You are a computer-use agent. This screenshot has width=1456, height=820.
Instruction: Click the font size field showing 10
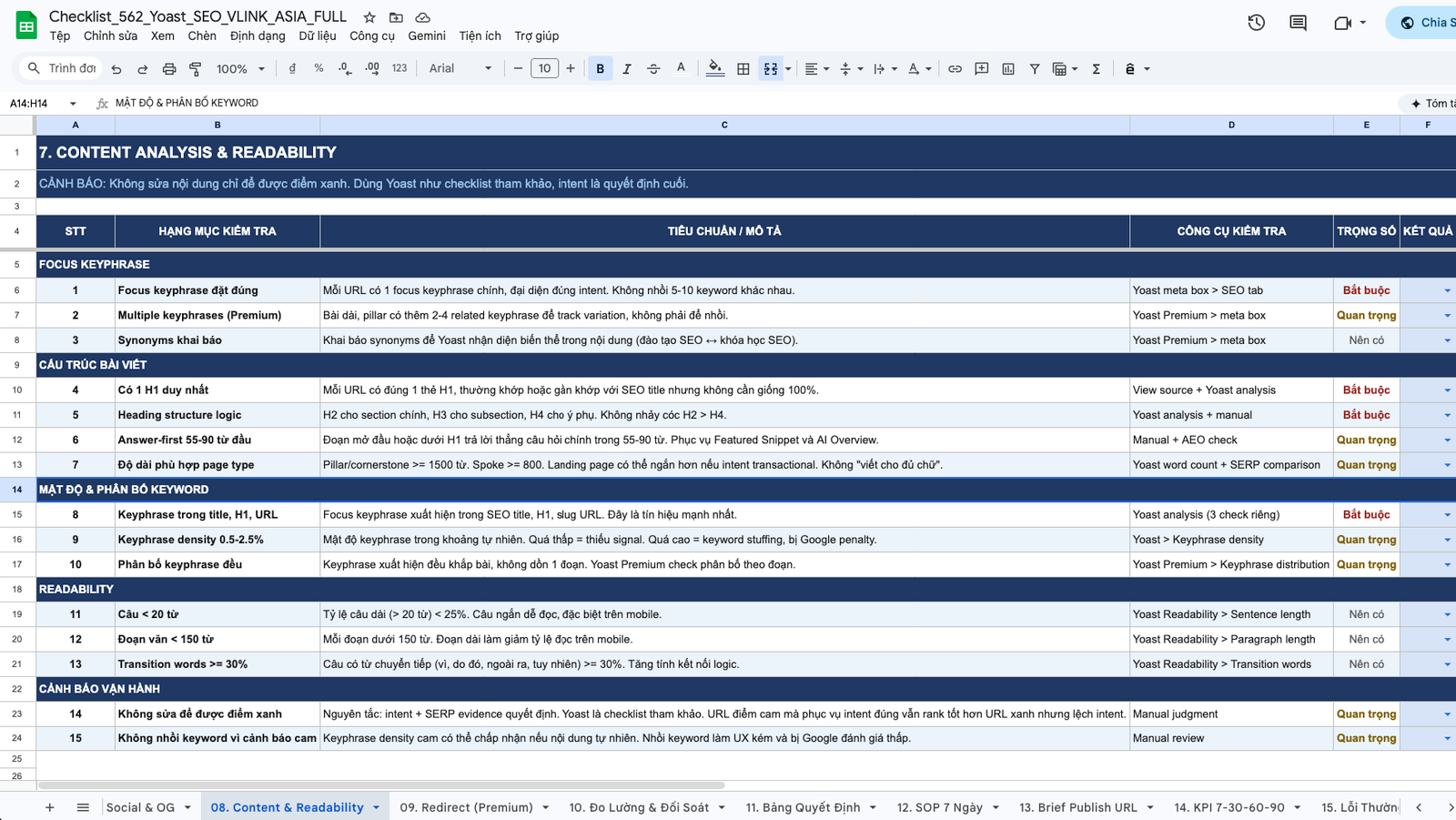click(x=544, y=68)
